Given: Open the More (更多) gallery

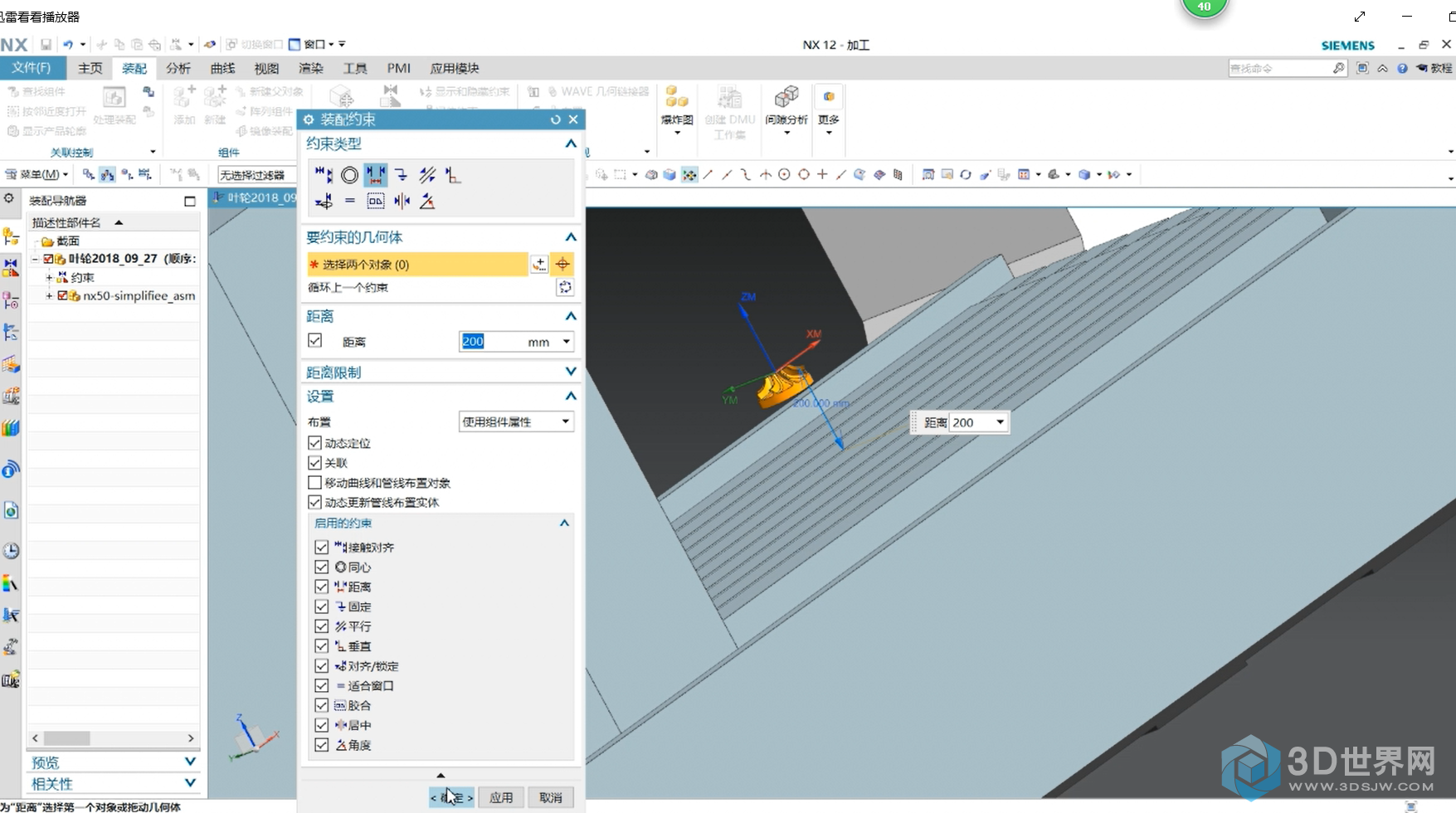Looking at the screenshot, I should coord(829,110).
